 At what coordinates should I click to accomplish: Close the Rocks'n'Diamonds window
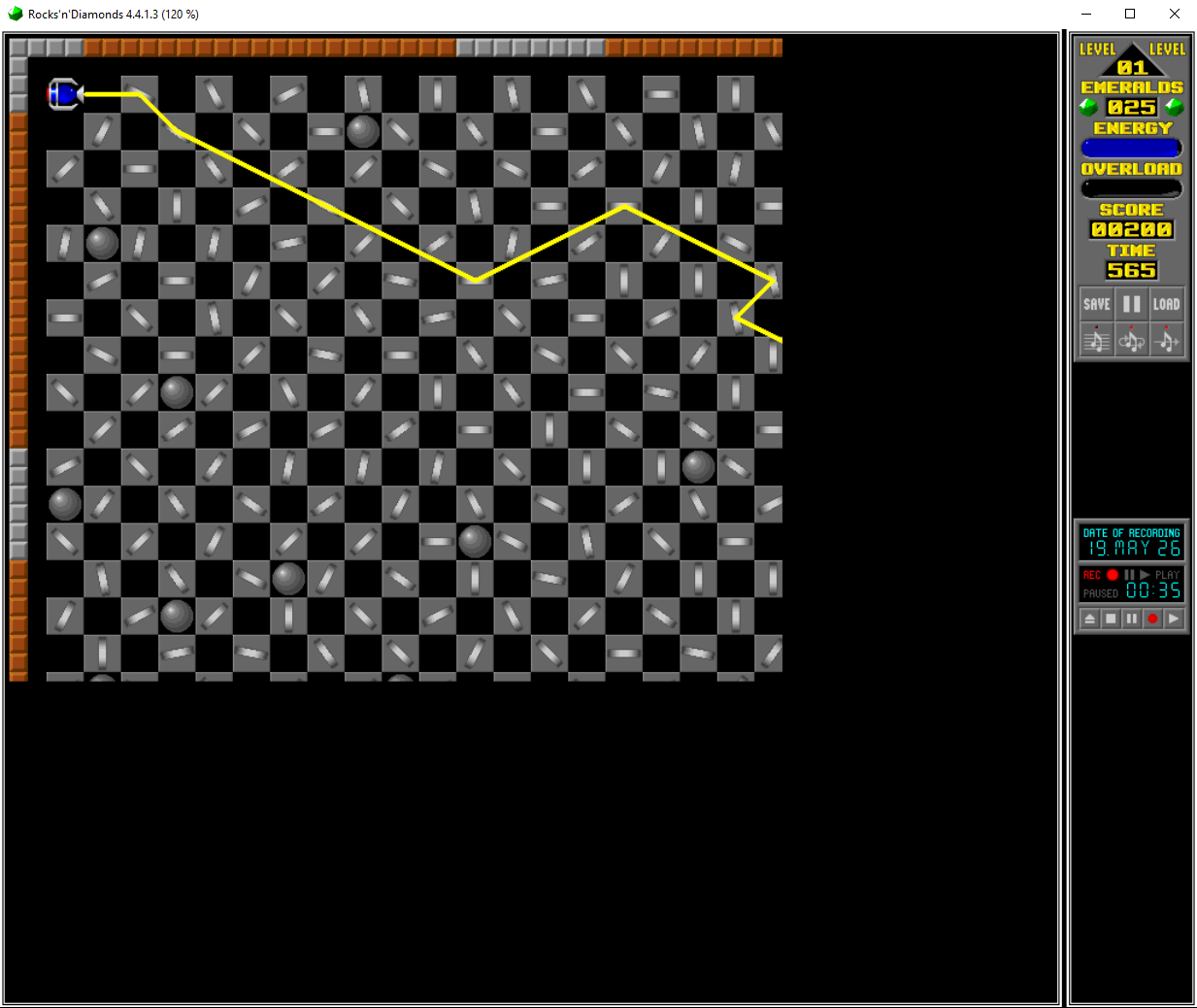pyautogui.click(x=1175, y=14)
